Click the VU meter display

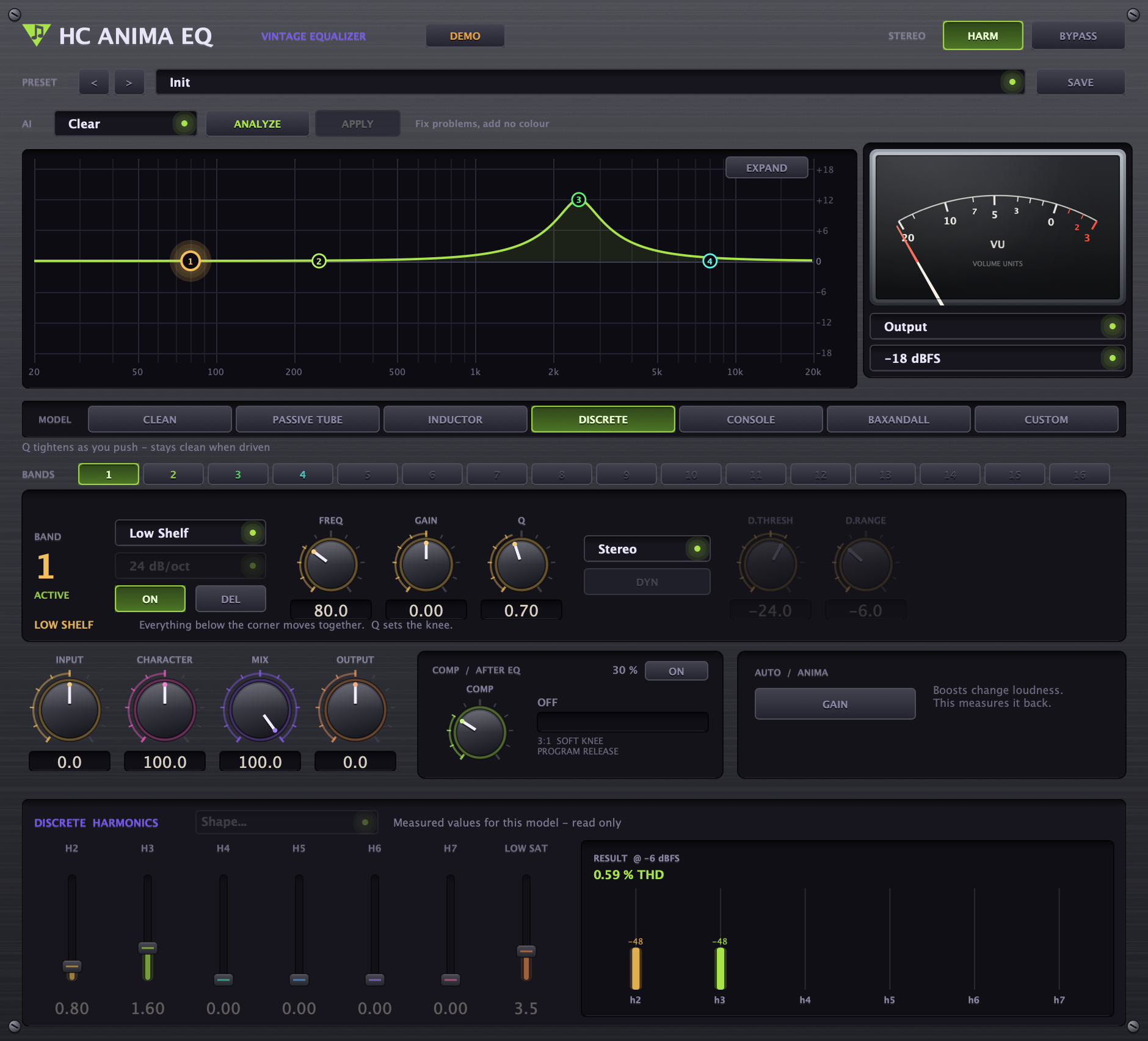tap(998, 227)
